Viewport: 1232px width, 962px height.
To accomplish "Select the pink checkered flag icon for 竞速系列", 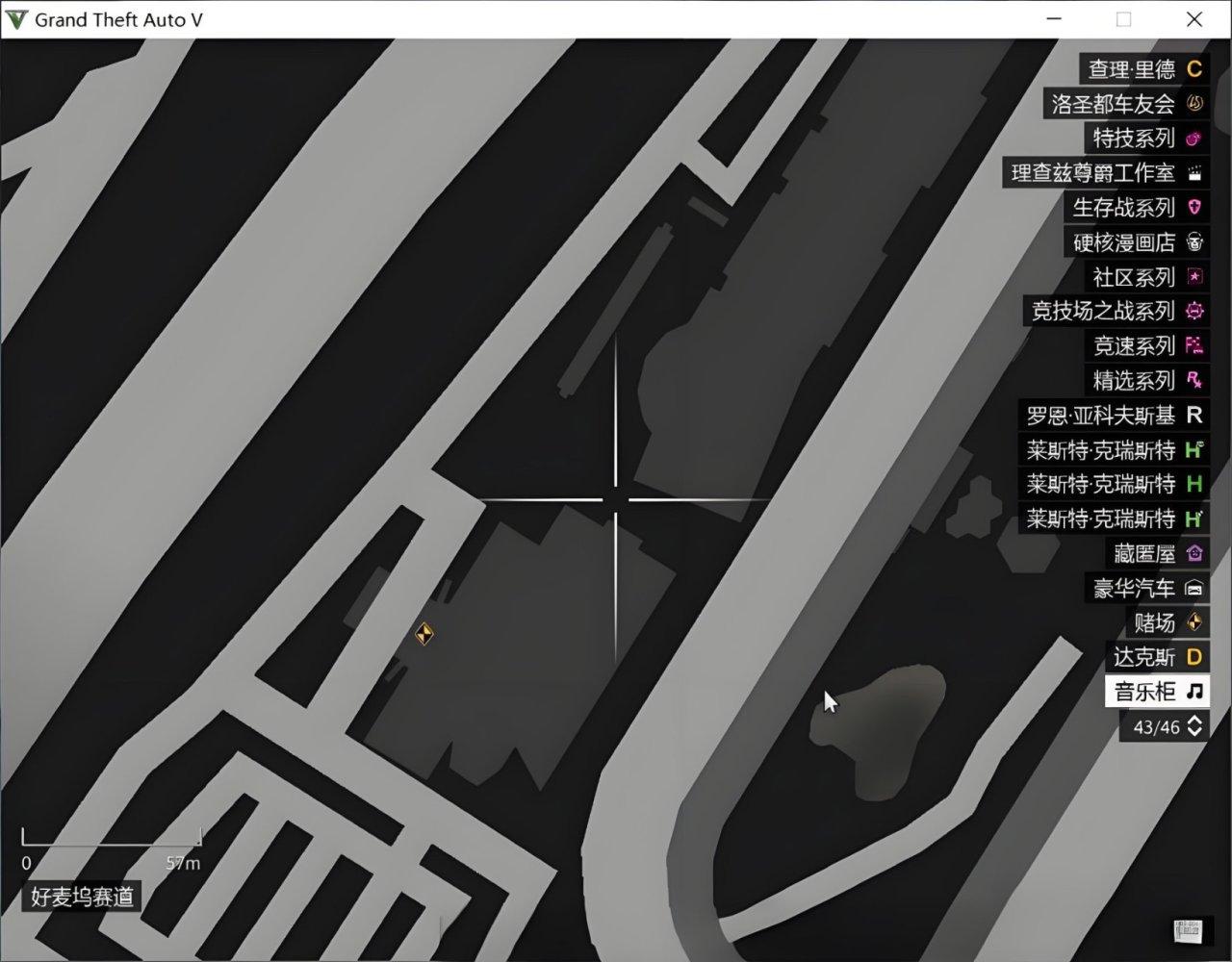I will click(x=1194, y=346).
